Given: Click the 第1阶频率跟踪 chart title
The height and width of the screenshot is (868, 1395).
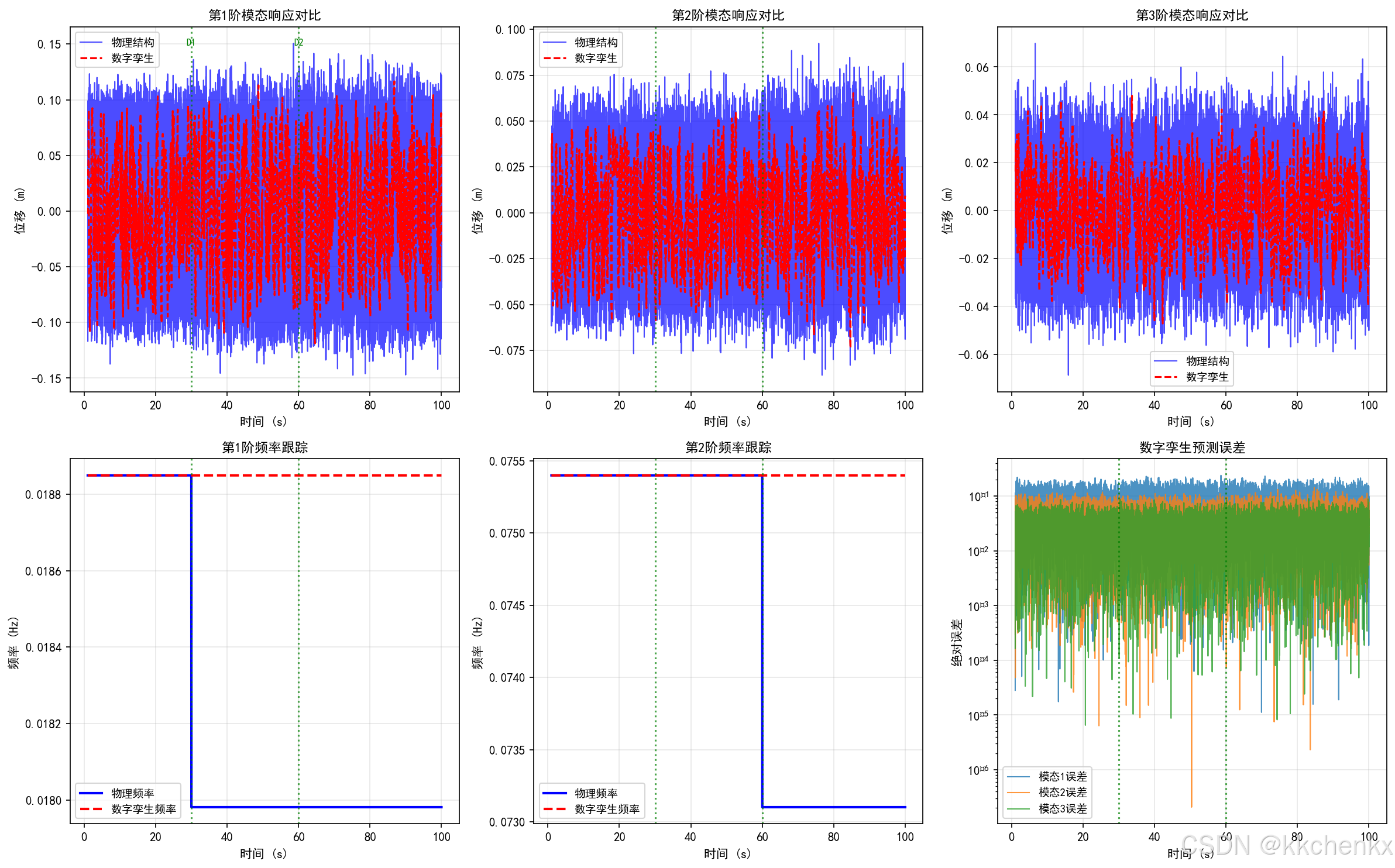Looking at the screenshot, I should click(x=264, y=447).
